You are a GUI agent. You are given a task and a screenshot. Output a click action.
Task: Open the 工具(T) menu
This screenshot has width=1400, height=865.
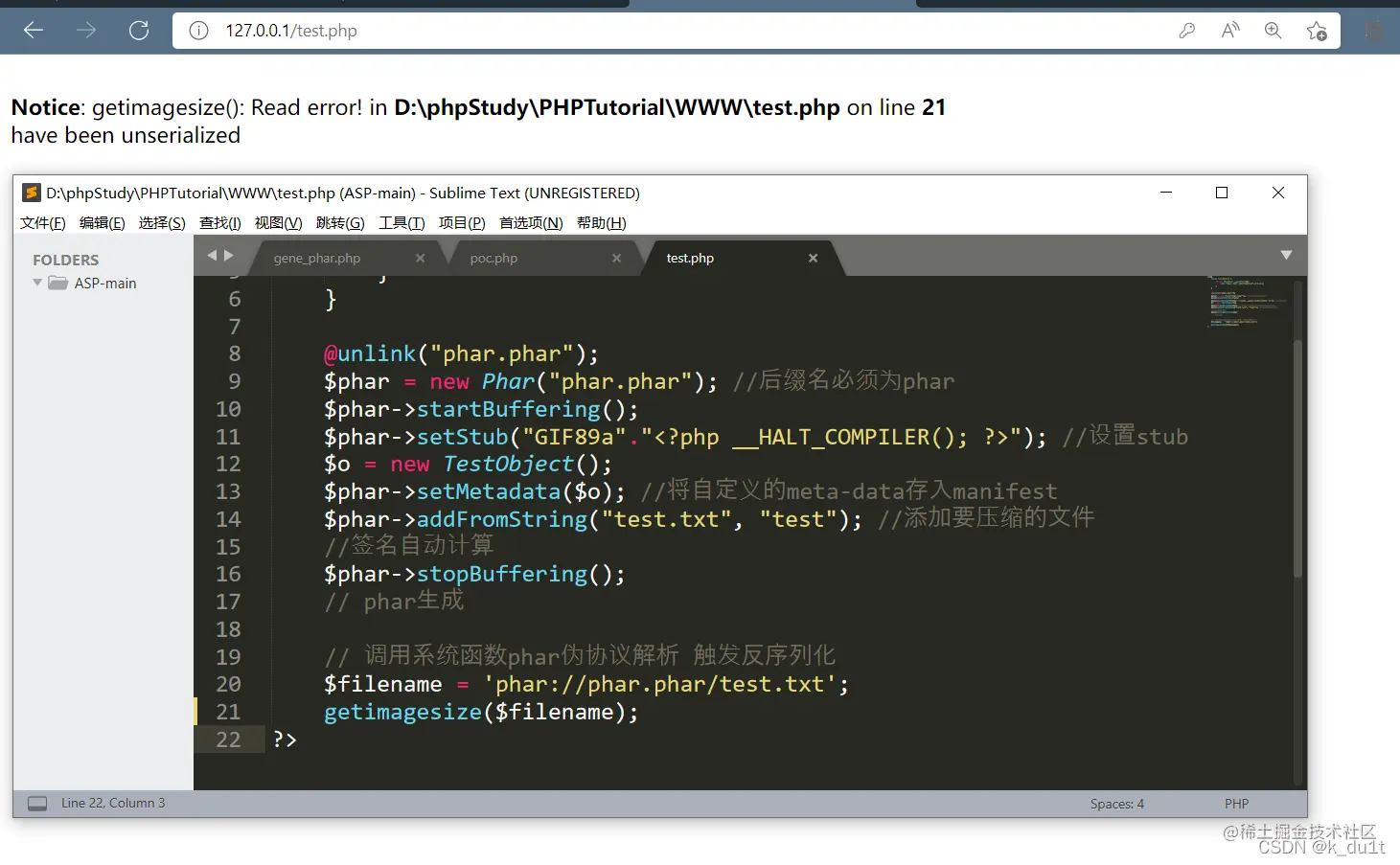[x=402, y=223]
